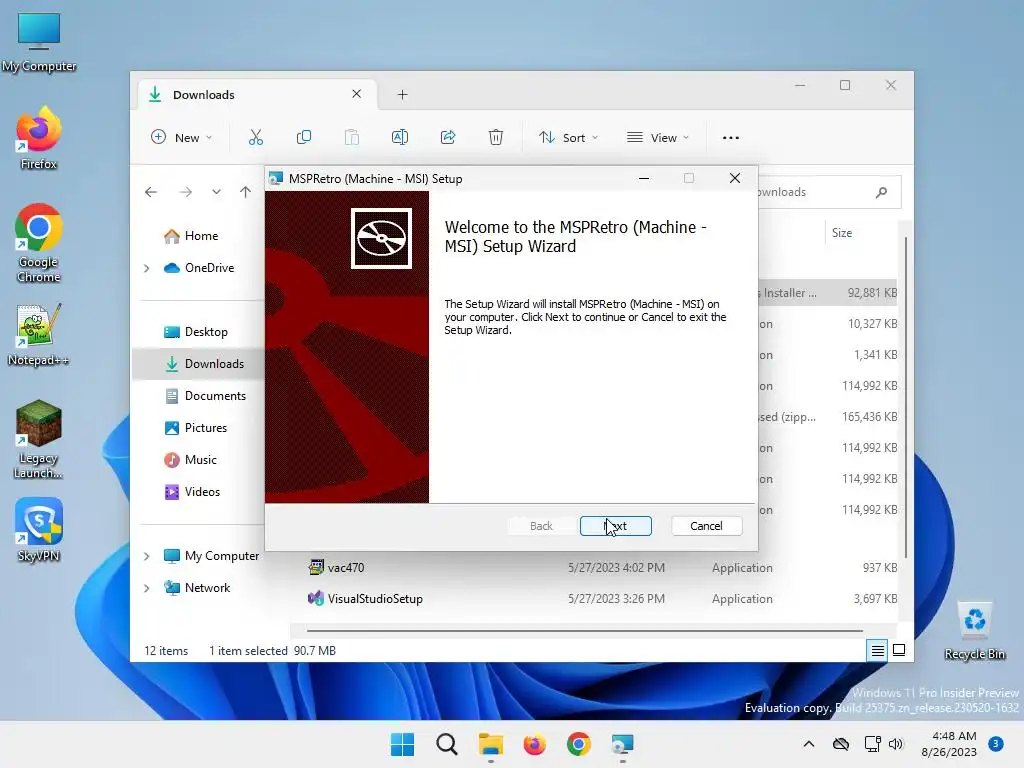Viewport: 1024px width, 768px height.
Task: Expand the Network tree node
Action: tap(147, 588)
